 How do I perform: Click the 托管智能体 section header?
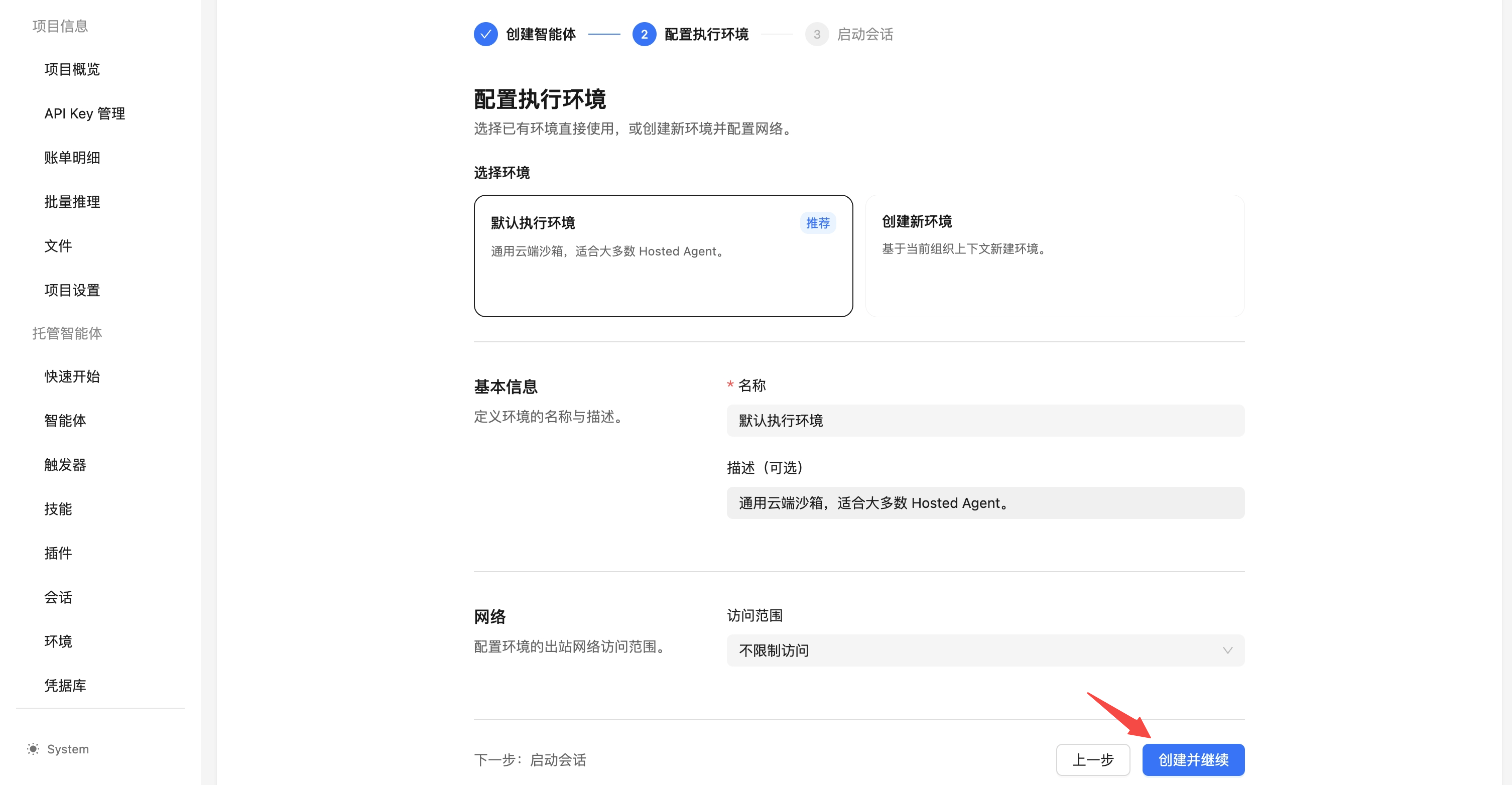click(x=67, y=333)
